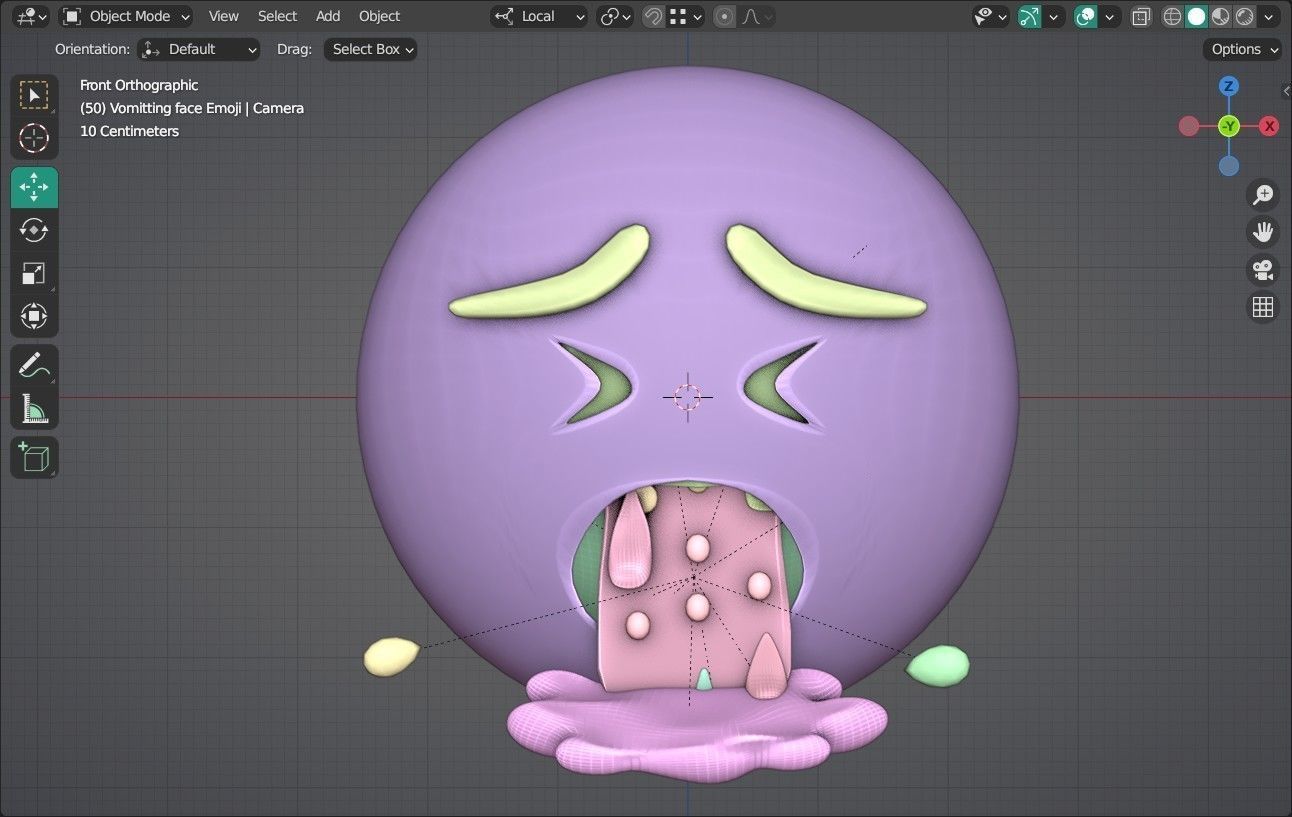Viewport: 1292px width, 817px height.
Task: Toggle the camera view icon
Action: [x=1263, y=270]
